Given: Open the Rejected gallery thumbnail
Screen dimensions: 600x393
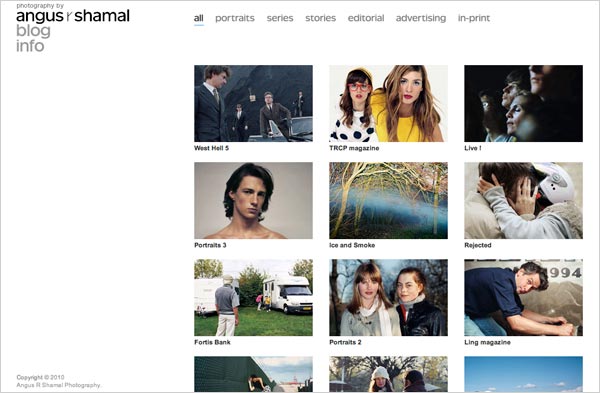Looking at the screenshot, I should (x=523, y=201).
